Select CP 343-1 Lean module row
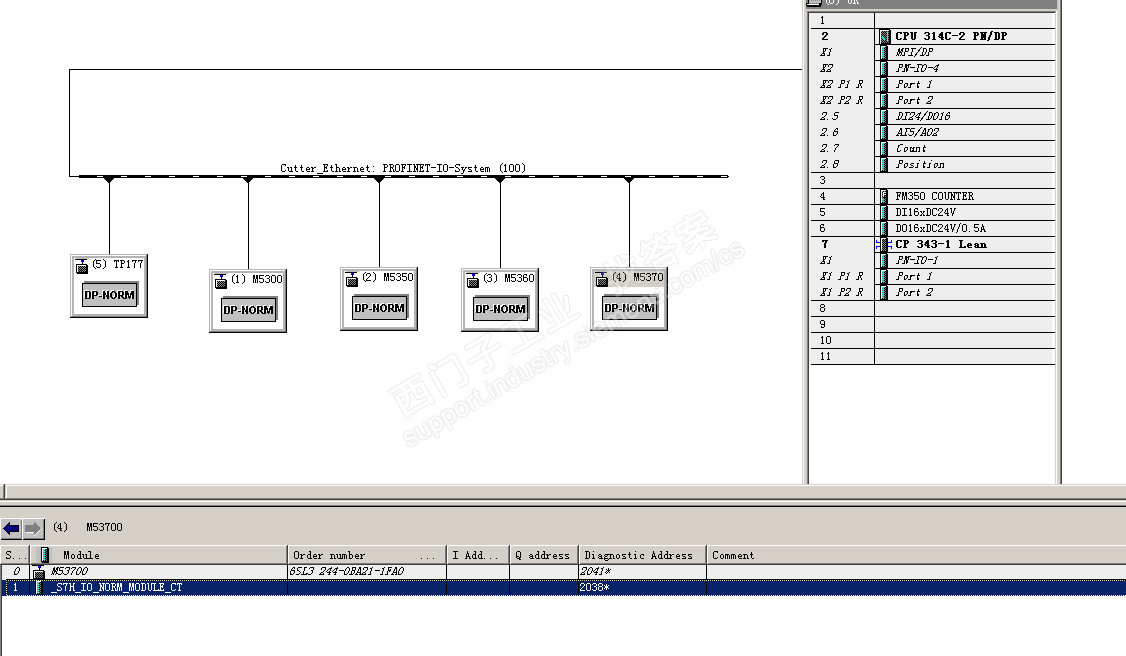 pos(933,245)
